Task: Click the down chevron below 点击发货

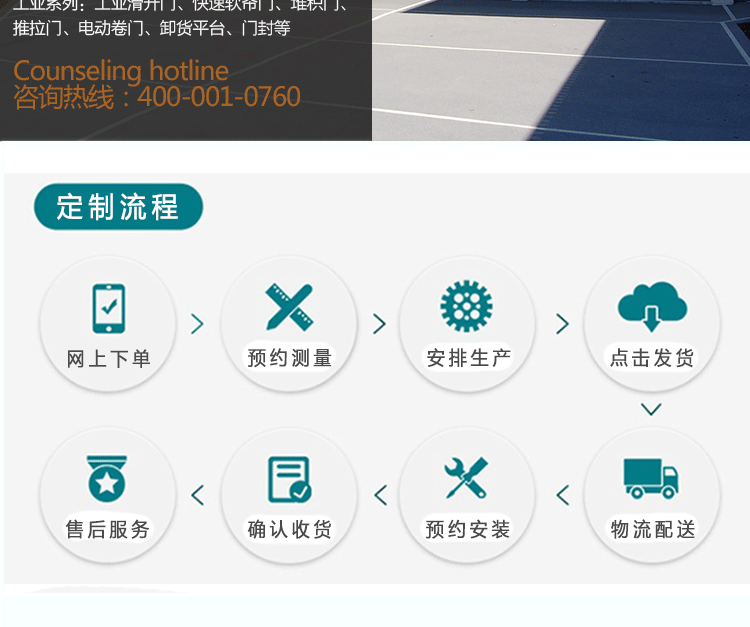Action: pyautogui.click(x=651, y=409)
